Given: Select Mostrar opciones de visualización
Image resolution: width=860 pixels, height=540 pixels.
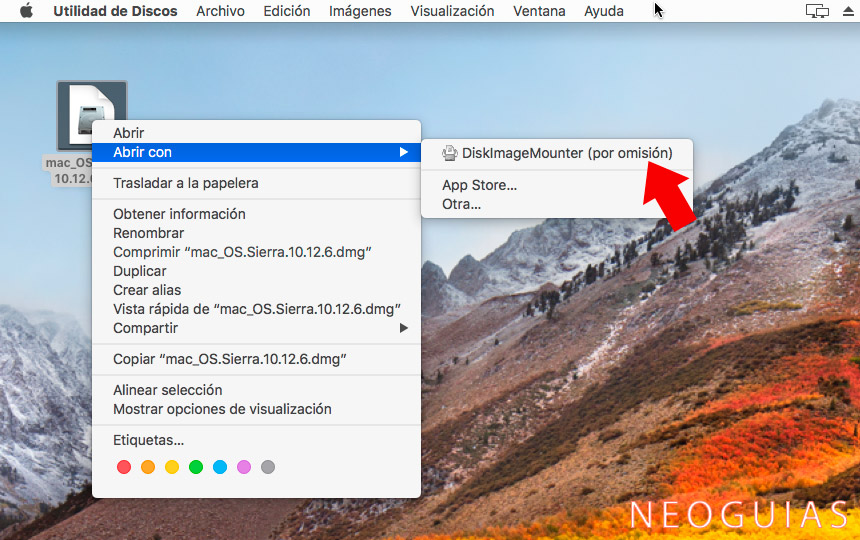Looking at the screenshot, I should tap(222, 409).
